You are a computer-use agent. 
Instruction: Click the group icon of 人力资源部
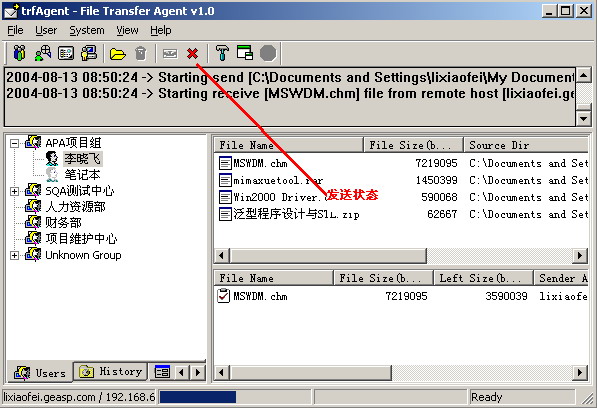tap(33, 206)
